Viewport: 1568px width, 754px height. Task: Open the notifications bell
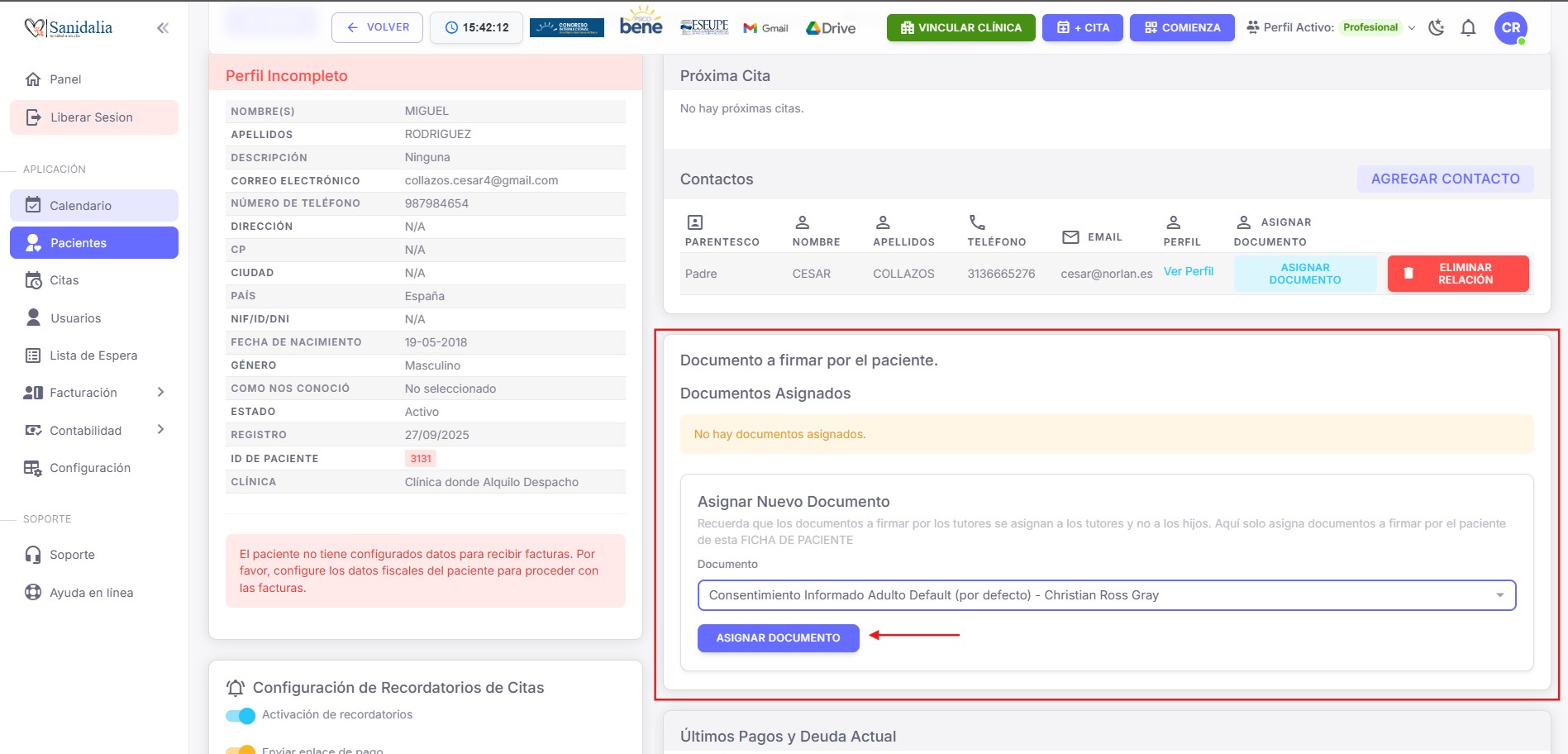(1468, 28)
